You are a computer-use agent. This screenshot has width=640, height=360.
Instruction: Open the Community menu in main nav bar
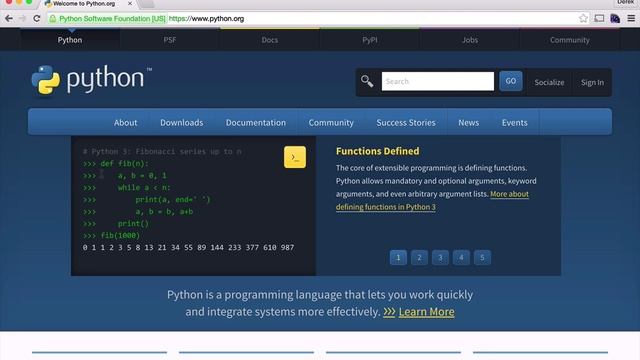click(331, 122)
